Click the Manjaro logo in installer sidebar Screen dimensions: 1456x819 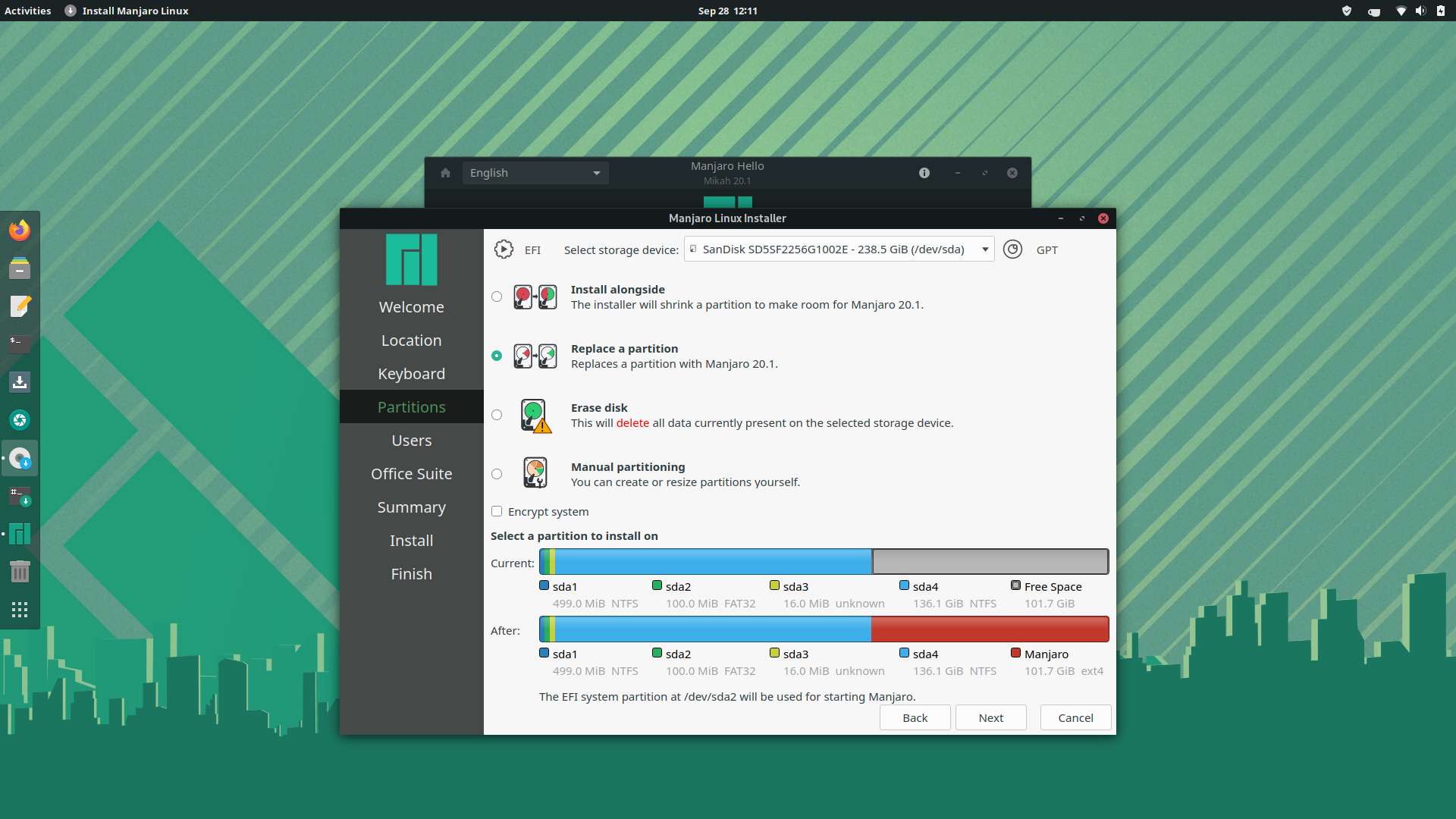point(412,259)
